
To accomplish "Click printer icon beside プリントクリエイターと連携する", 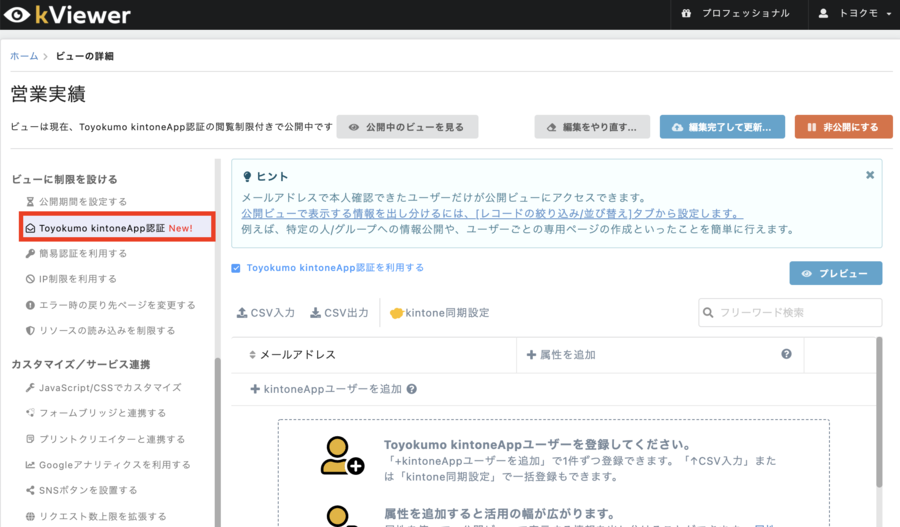I will [30, 439].
